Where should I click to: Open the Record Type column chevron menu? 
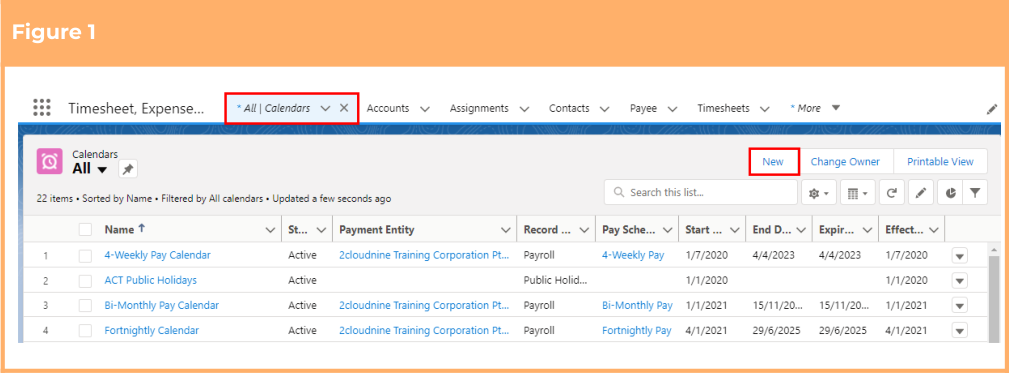click(584, 230)
